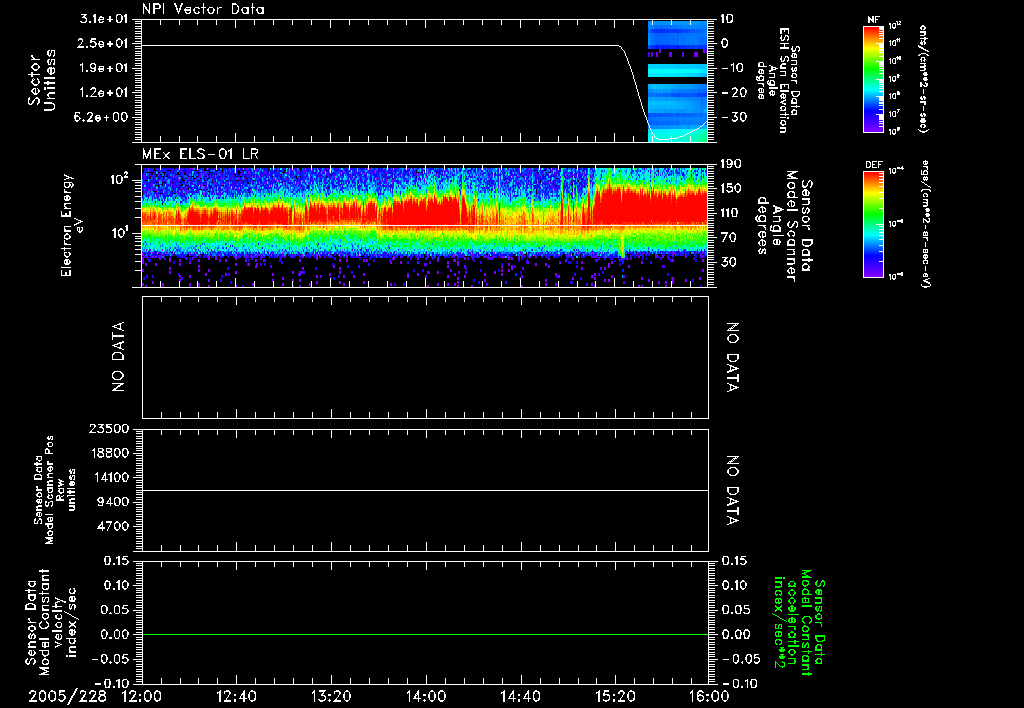Click the 14:40 time axis label

[x=520, y=695]
